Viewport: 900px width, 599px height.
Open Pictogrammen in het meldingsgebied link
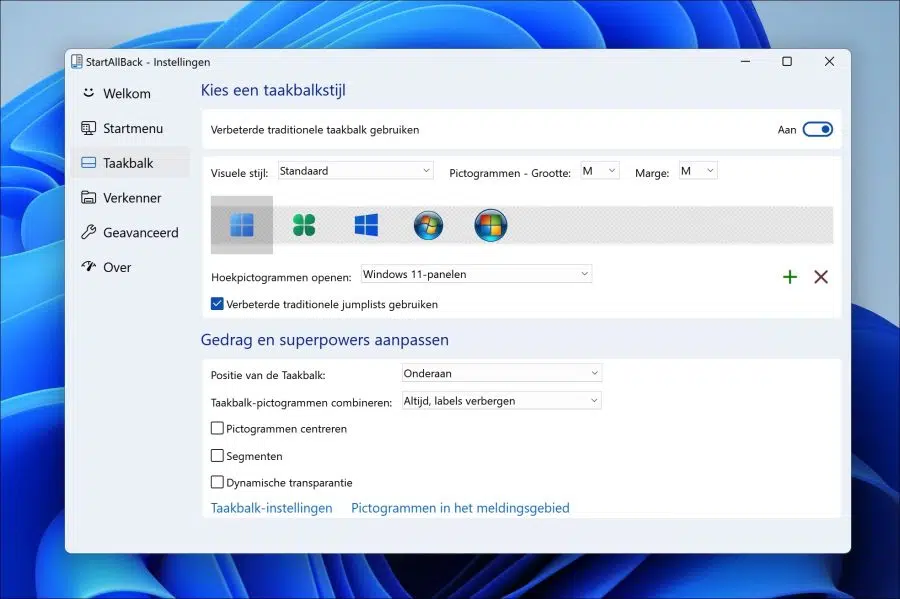(460, 508)
